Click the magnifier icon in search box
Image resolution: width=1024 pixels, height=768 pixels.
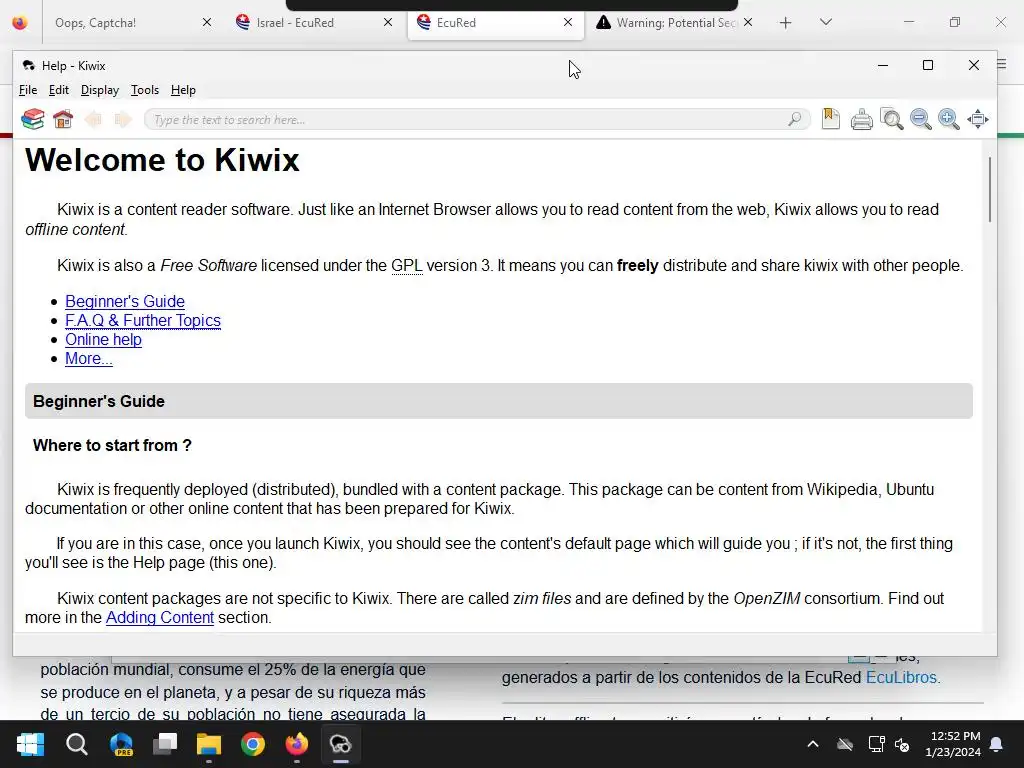point(794,120)
